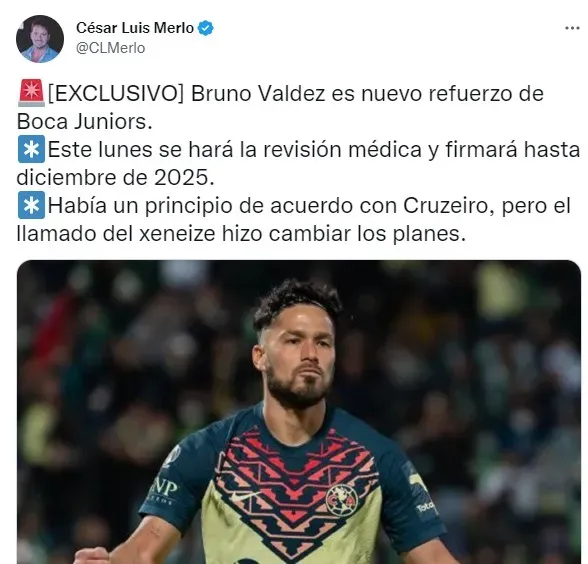The image size is (588, 564).
Task: Click the 'Bruno Valdez' name in tweet text
Action: 258,93
